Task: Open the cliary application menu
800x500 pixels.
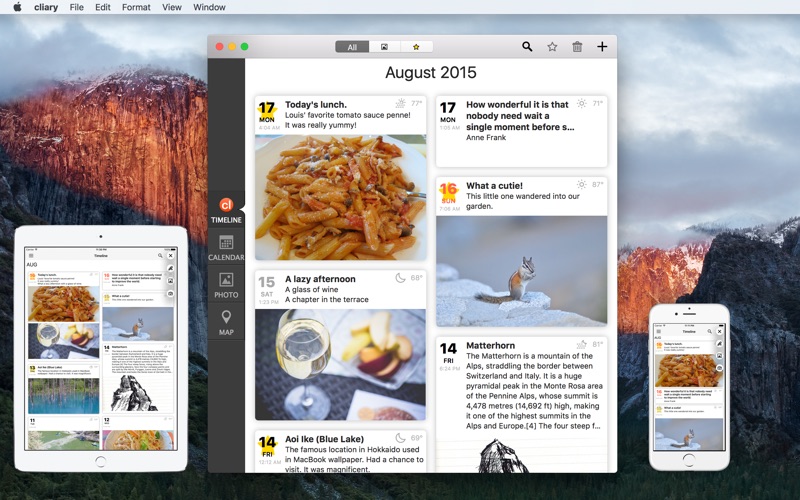Action: tap(46, 7)
